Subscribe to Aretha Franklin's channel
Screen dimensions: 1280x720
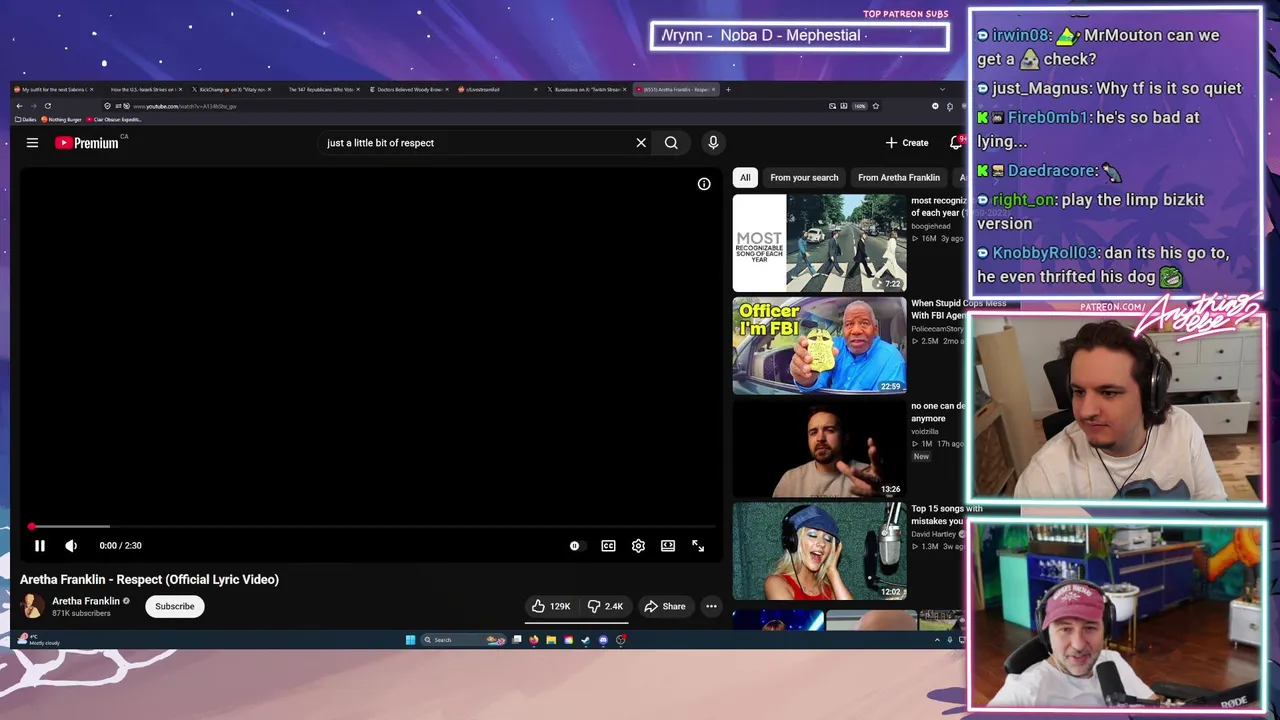(175, 606)
